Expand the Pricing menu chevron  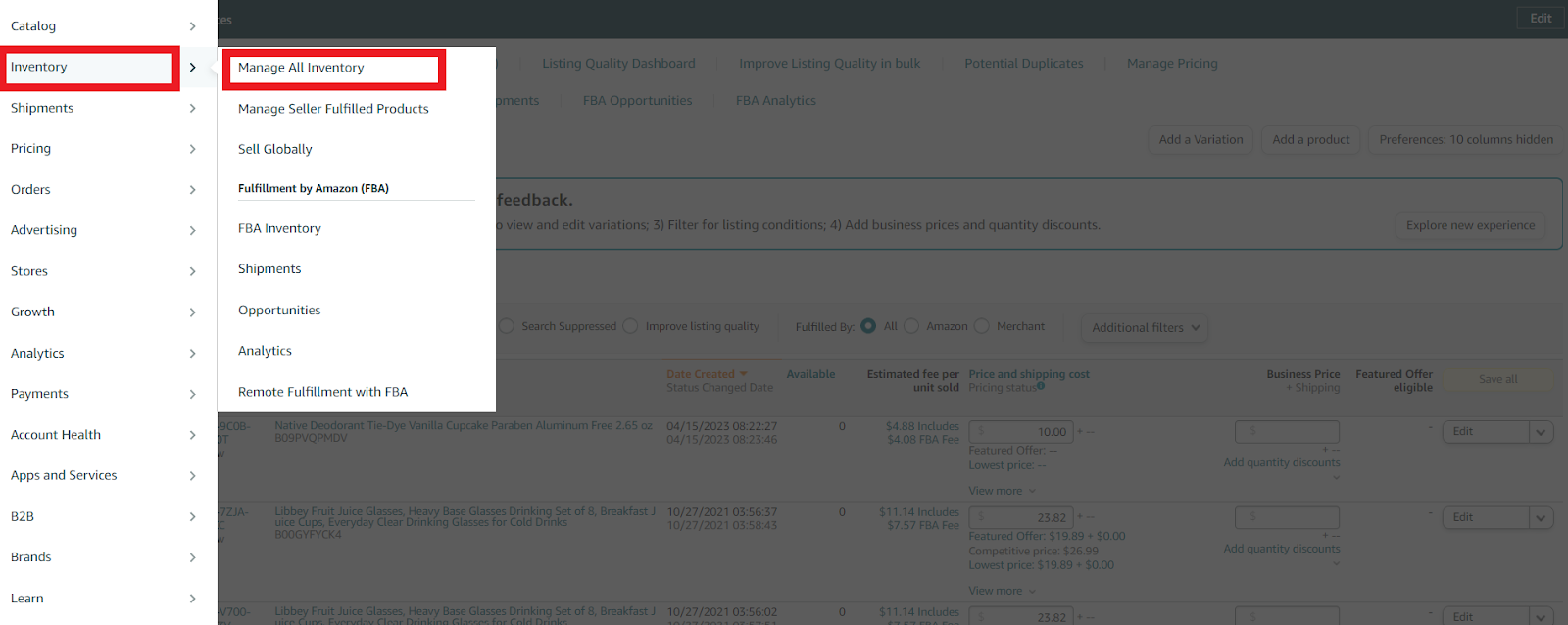point(192,149)
